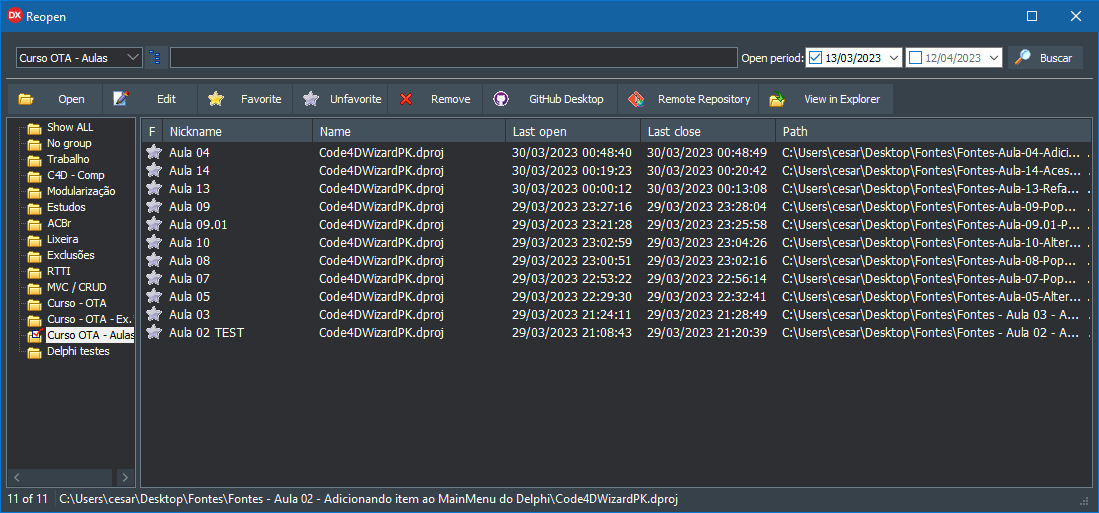Image resolution: width=1099 pixels, height=513 pixels.
Task: Uncheck the start date 13/03/2023 checkbox
Action: 815,58
